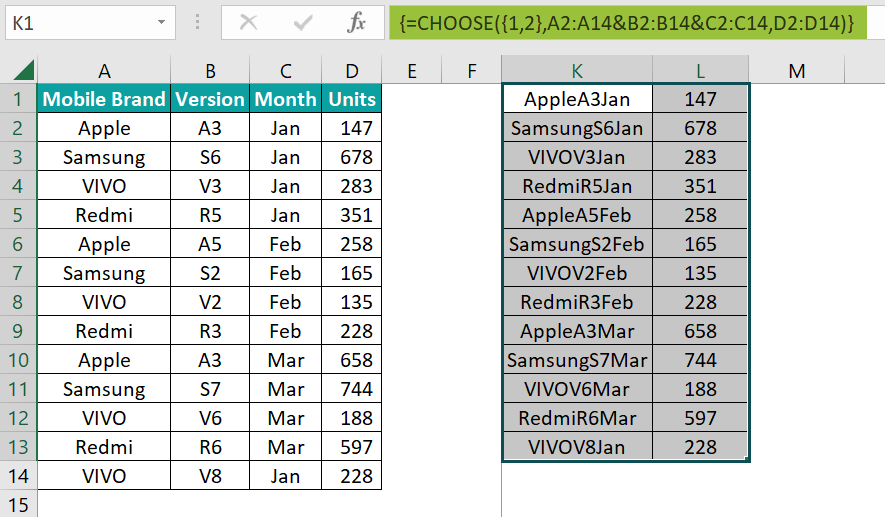
Task: Select cell VIVOV8Jan
Action: (577, 447)
